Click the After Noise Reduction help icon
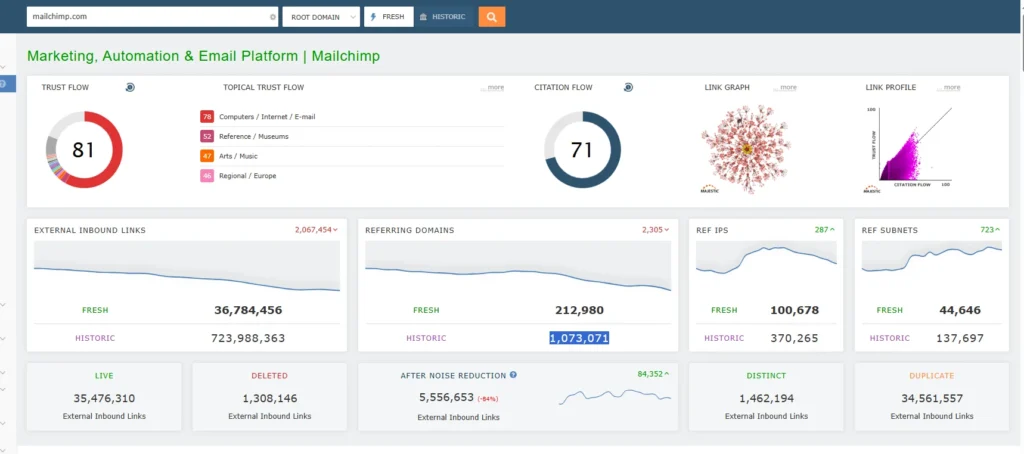Image resolution: width=1024 pixels, height=454 pixels. [513, 375]
